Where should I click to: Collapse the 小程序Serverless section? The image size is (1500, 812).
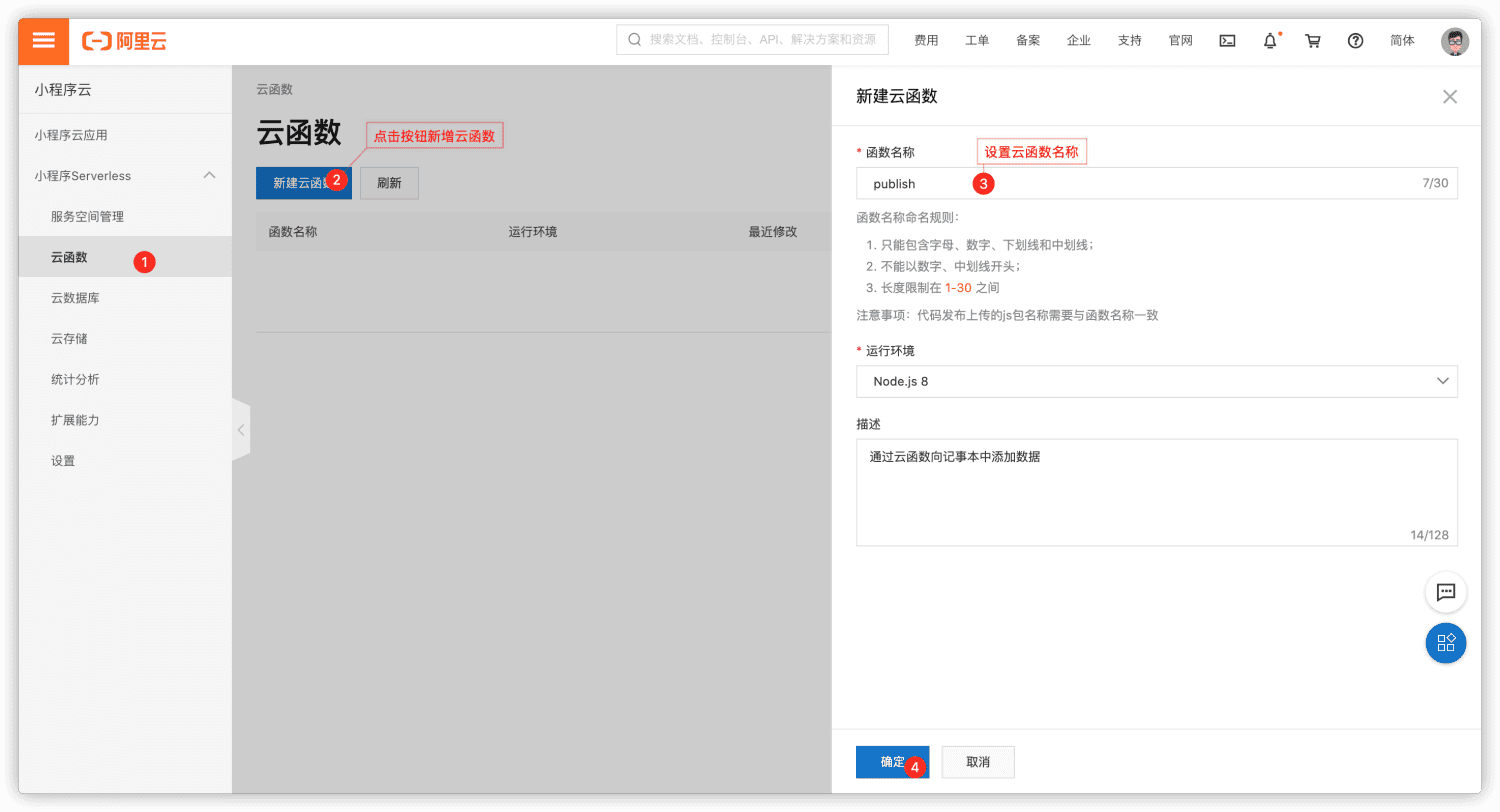209,175
